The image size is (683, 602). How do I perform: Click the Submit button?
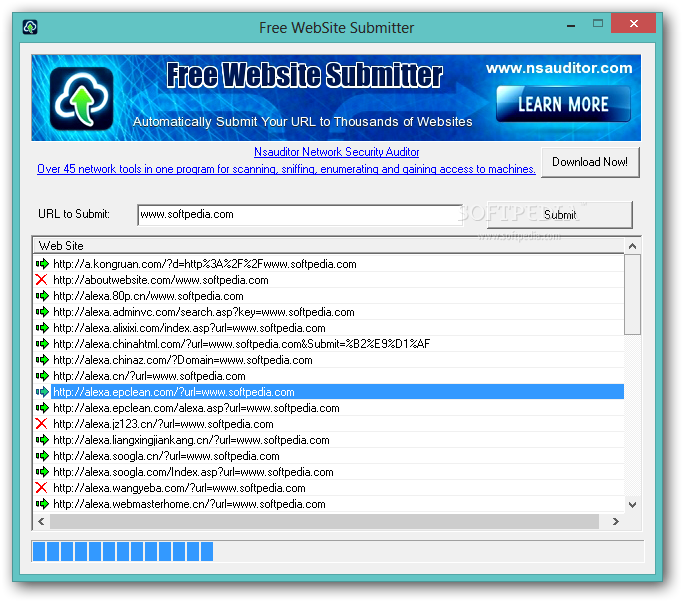[560, 214]
